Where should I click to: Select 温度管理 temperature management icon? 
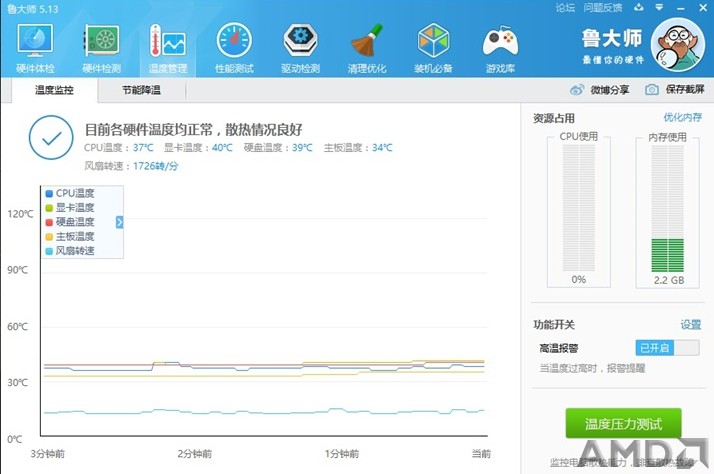[x=168, y=49]
